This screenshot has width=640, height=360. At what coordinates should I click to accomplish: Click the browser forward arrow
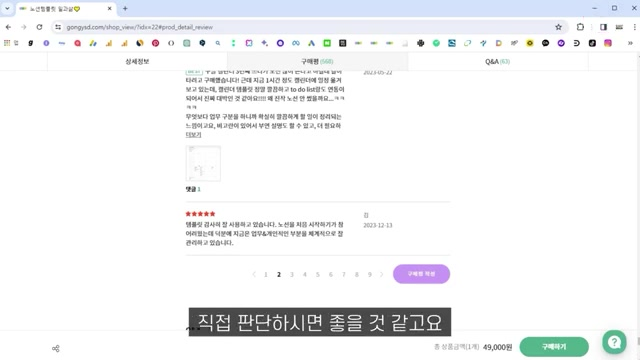[24, 27]
